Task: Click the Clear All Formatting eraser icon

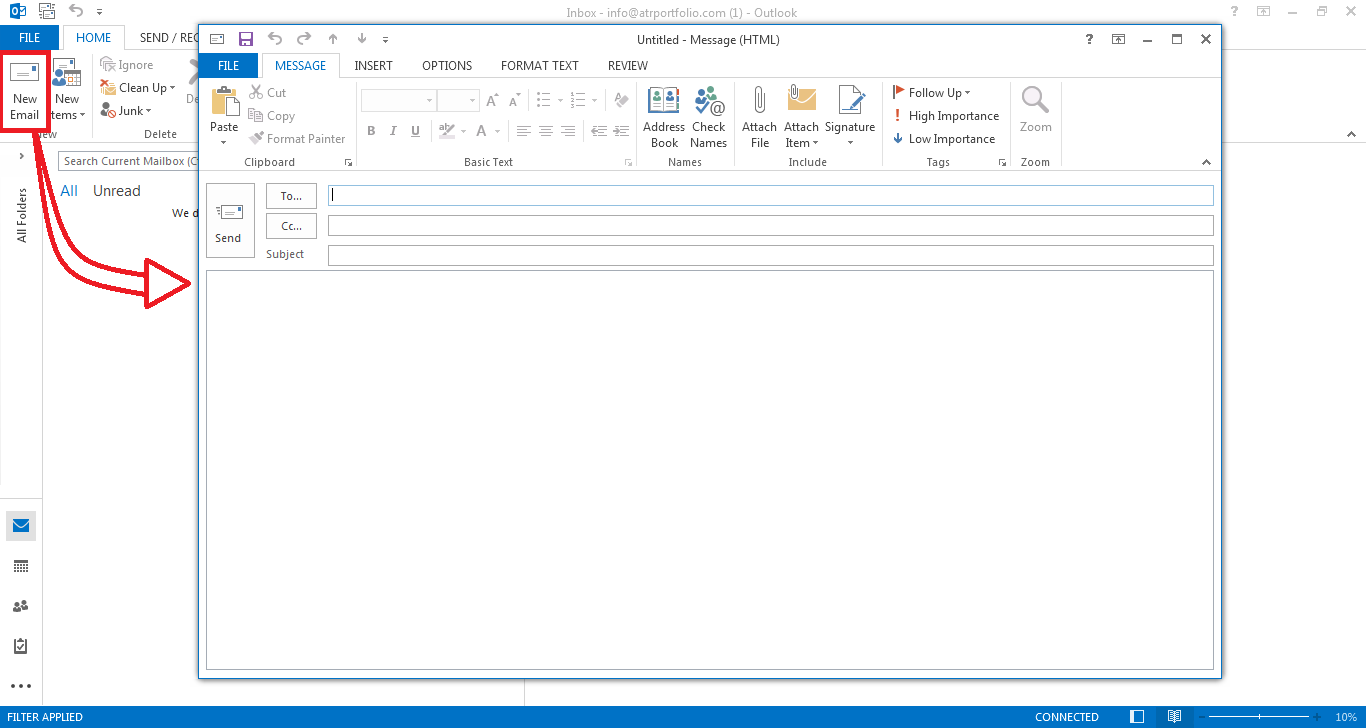Action: click(x=621, y=100)
